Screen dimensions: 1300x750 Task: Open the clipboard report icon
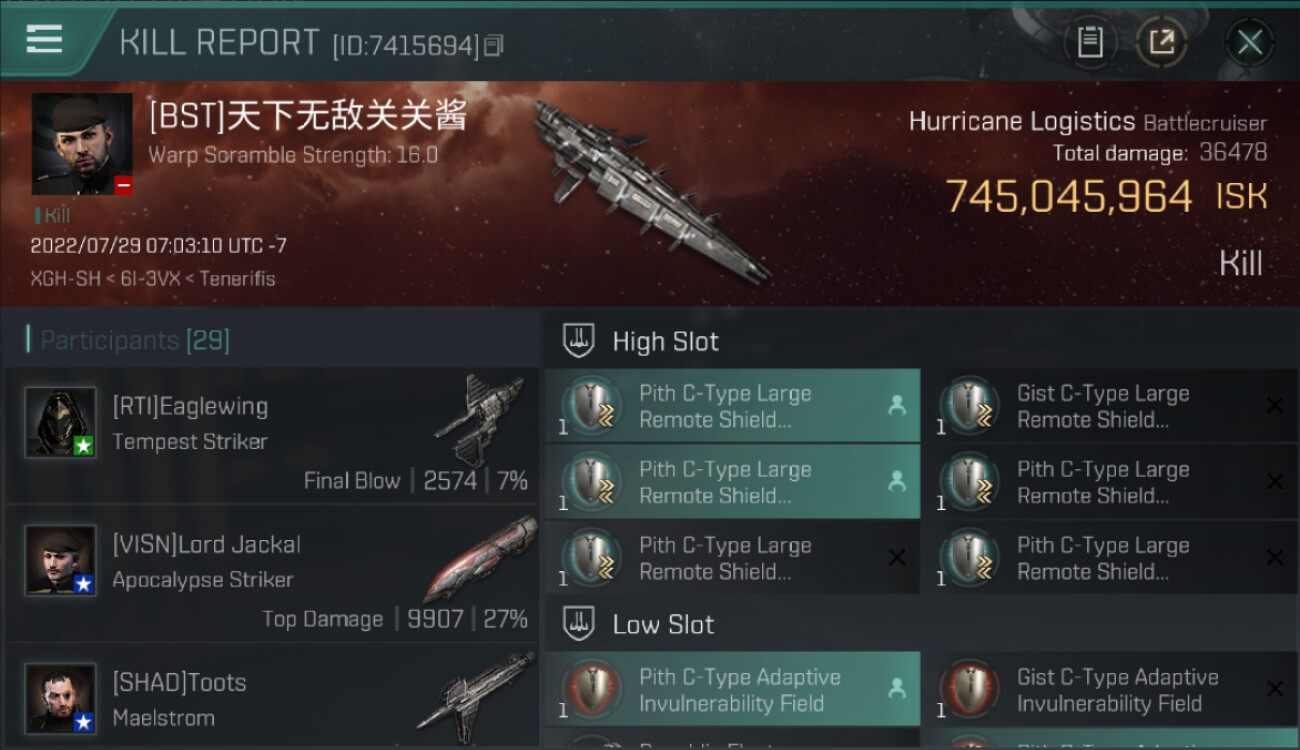(x=1090, y=42)
